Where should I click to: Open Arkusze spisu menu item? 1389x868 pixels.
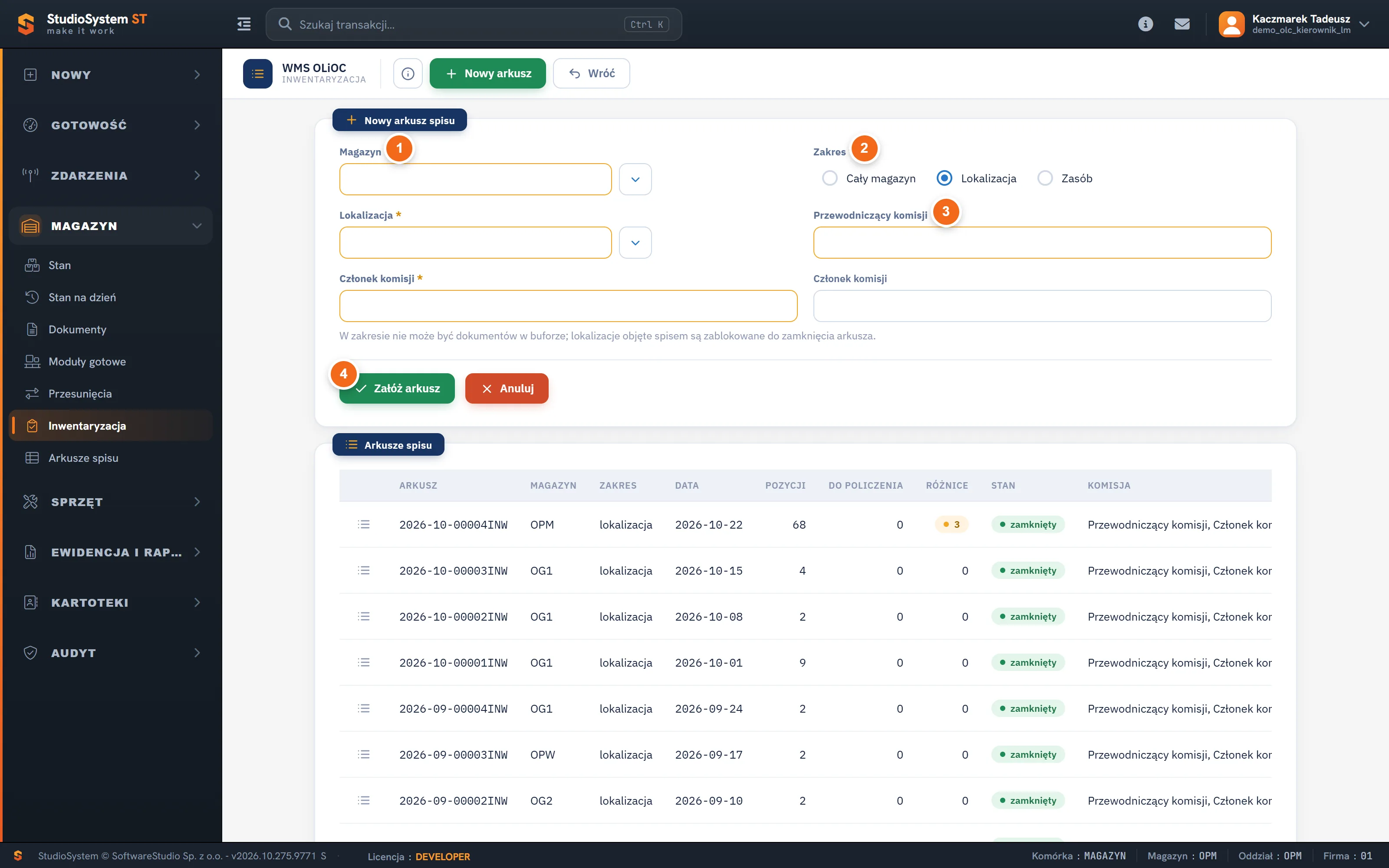tap(111, 457)
